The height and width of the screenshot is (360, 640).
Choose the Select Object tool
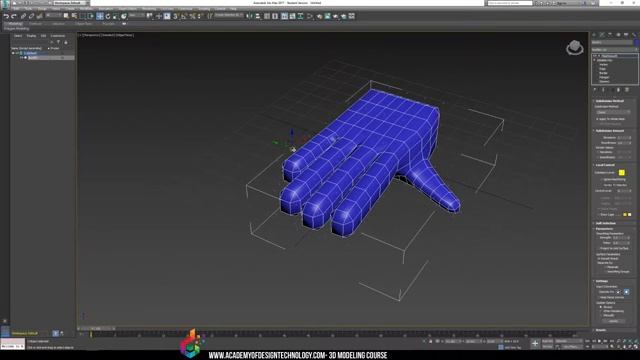66,16
